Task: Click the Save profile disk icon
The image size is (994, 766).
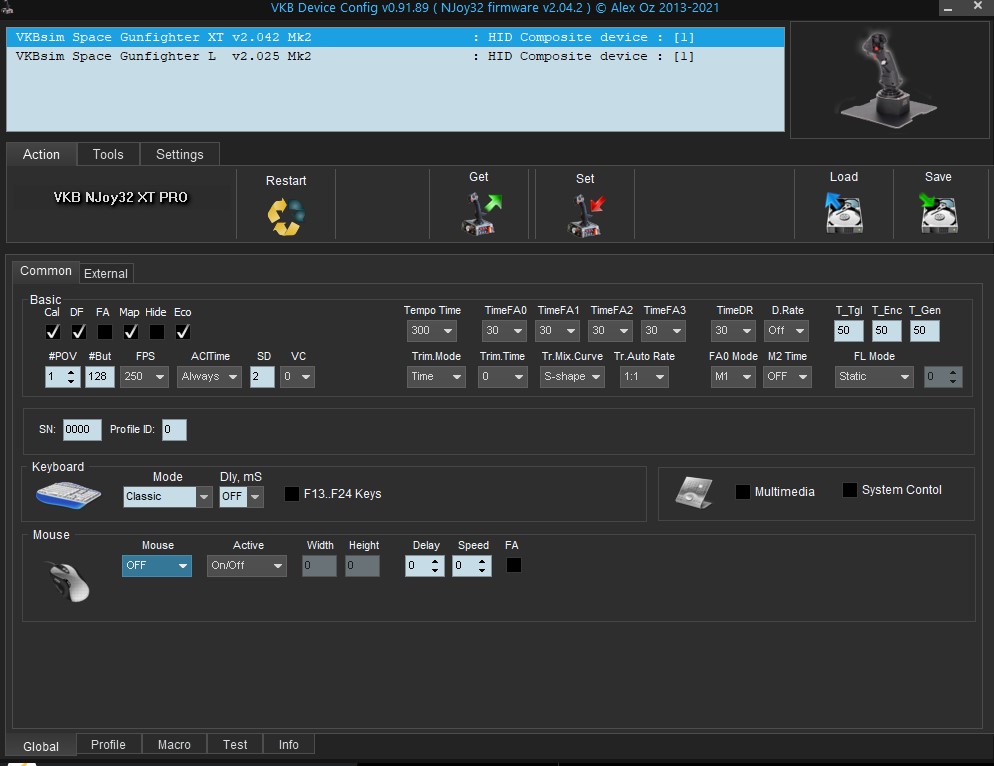Action: pyautogui.click(x=938, y=213)
